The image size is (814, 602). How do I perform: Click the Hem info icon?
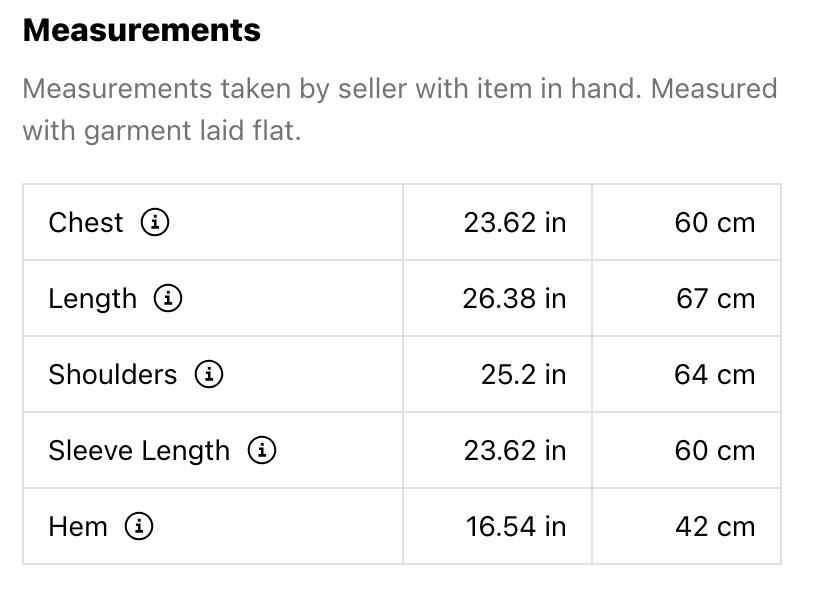tap(139, 526)
